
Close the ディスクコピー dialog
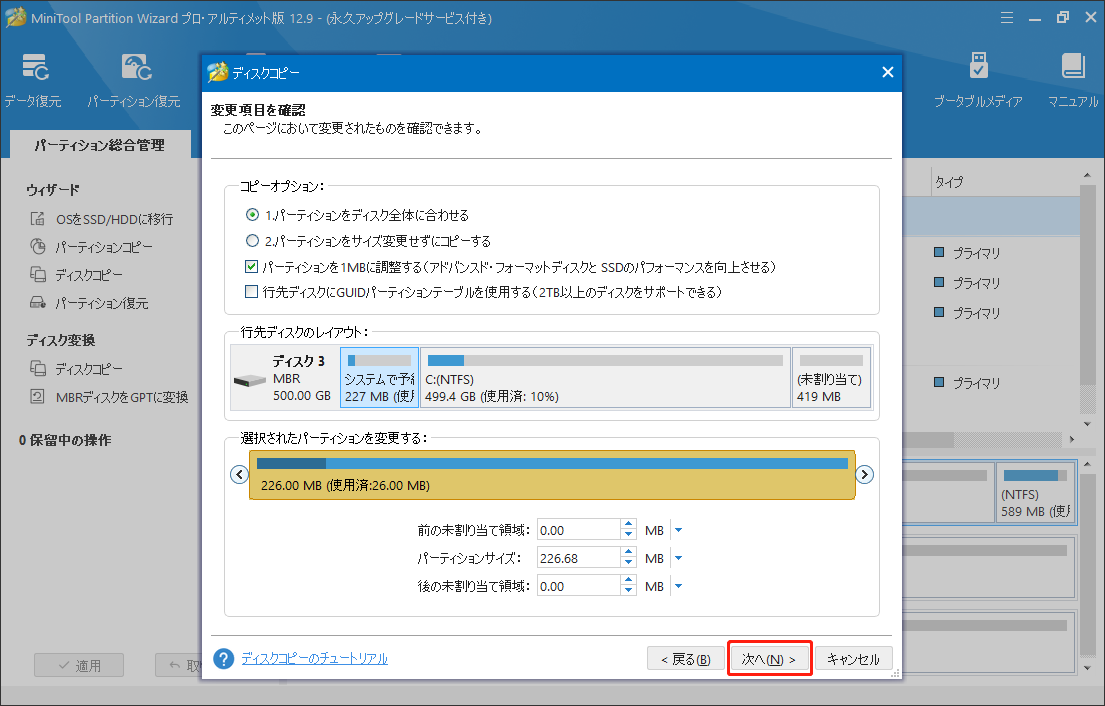click(x=887, y=72)
